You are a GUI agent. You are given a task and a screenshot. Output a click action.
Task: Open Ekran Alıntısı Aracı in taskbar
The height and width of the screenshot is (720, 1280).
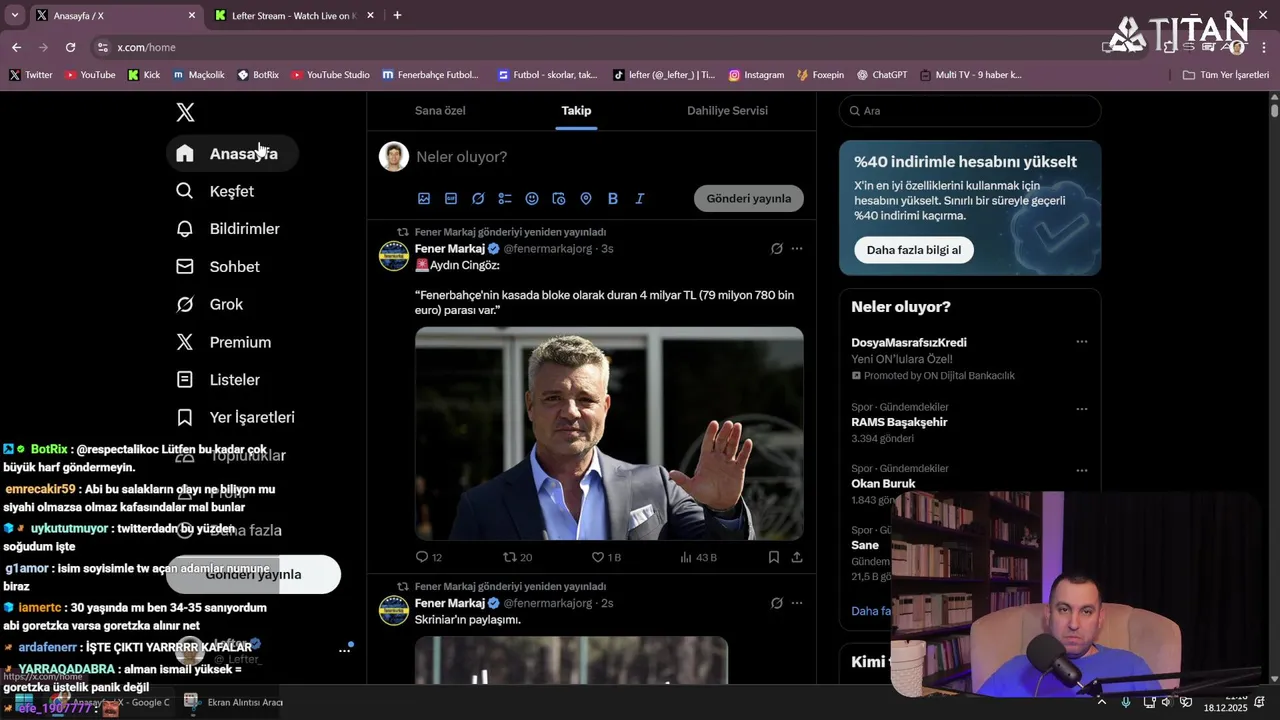click(x=236, y=702)
